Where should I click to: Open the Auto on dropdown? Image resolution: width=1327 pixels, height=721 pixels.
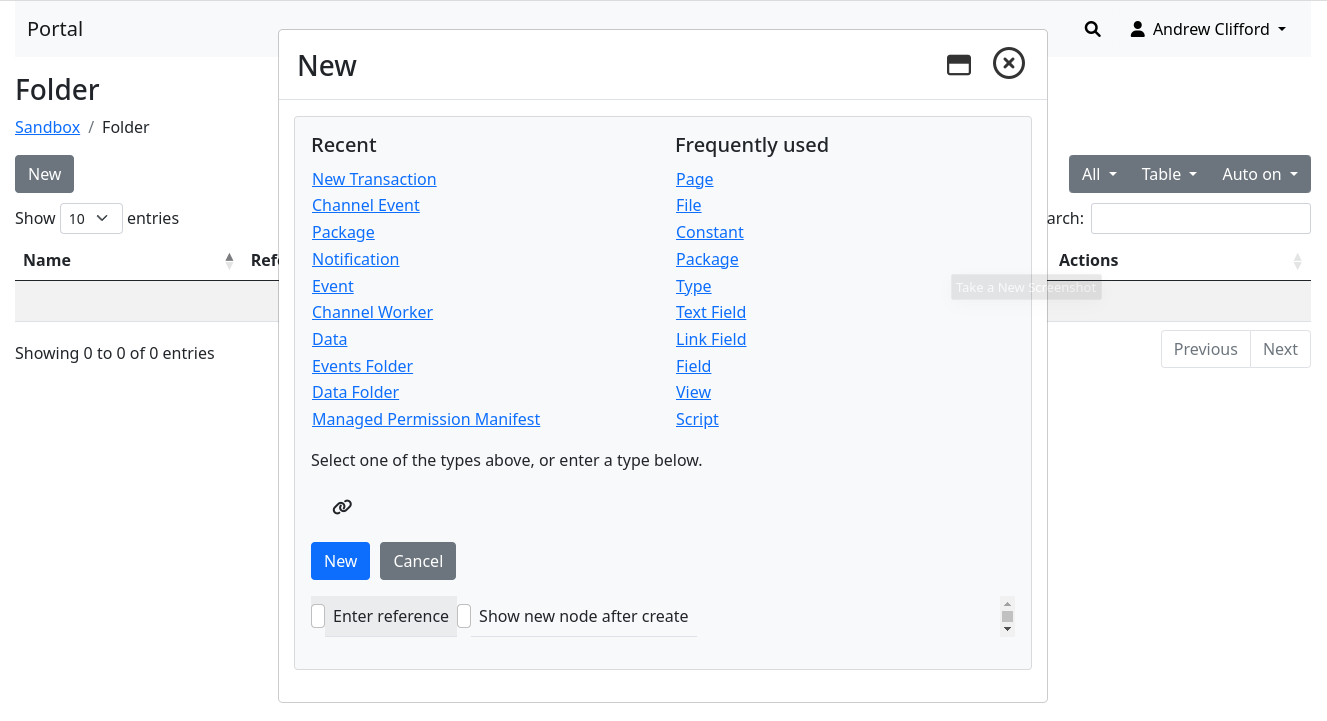1258,173
